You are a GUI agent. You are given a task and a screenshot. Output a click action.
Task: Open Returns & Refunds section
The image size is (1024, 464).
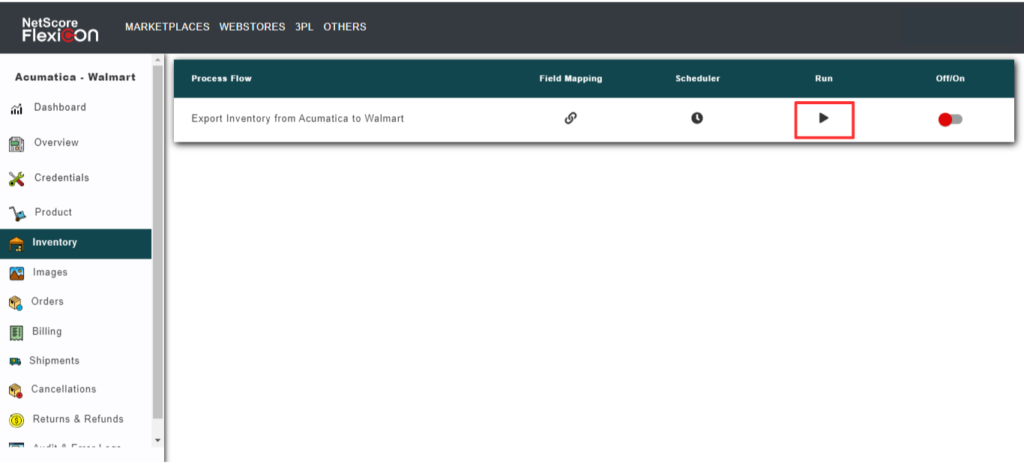coord(77,419)
